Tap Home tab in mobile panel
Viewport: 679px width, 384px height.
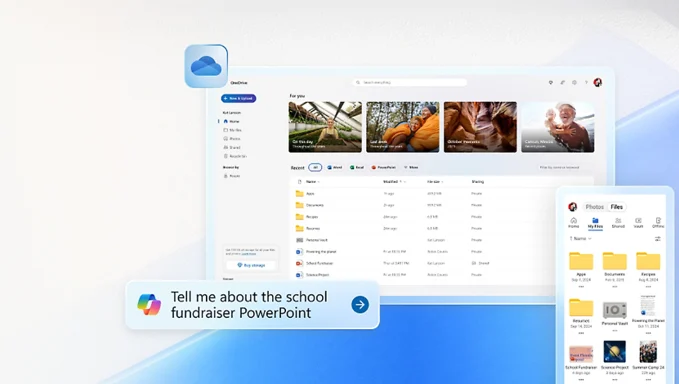[x=574, y=223]
